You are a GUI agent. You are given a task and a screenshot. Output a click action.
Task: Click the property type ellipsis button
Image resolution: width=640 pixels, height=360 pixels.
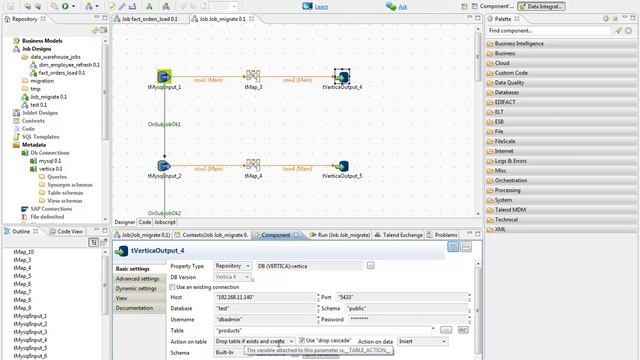tap(370, 266)
